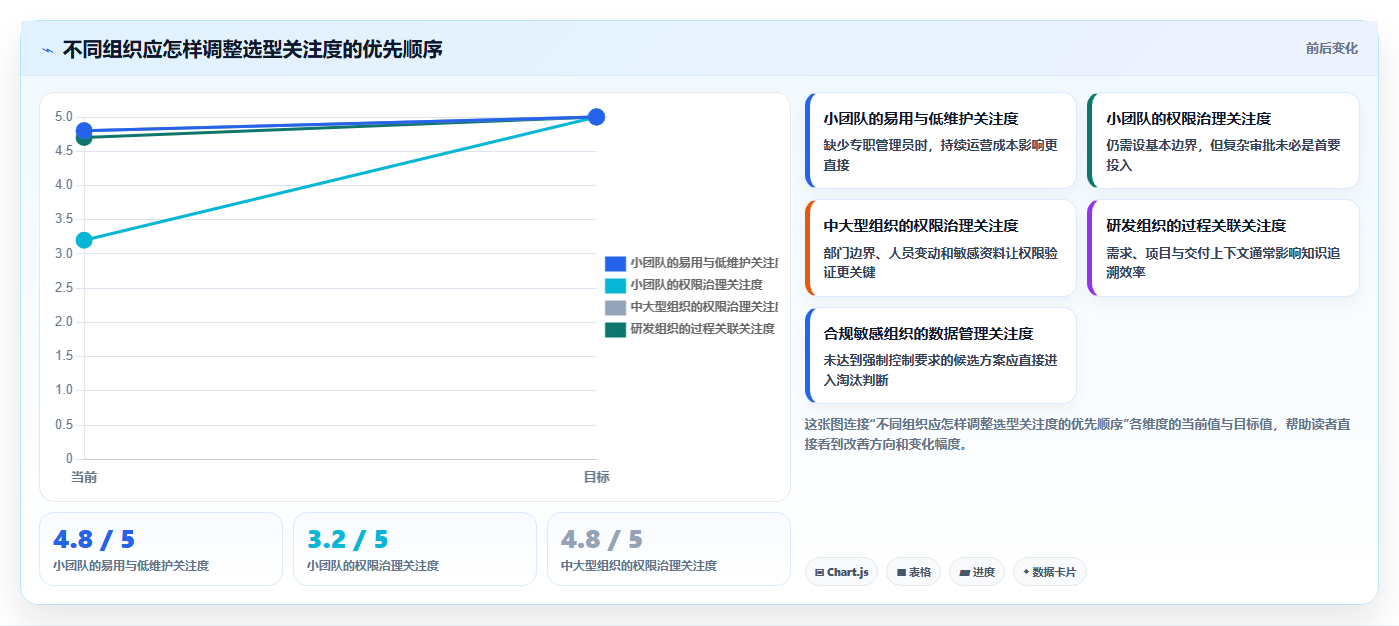Click the diamond icon in the 数据卡片 tag
1399x626 pixels.
point(1026,573)
